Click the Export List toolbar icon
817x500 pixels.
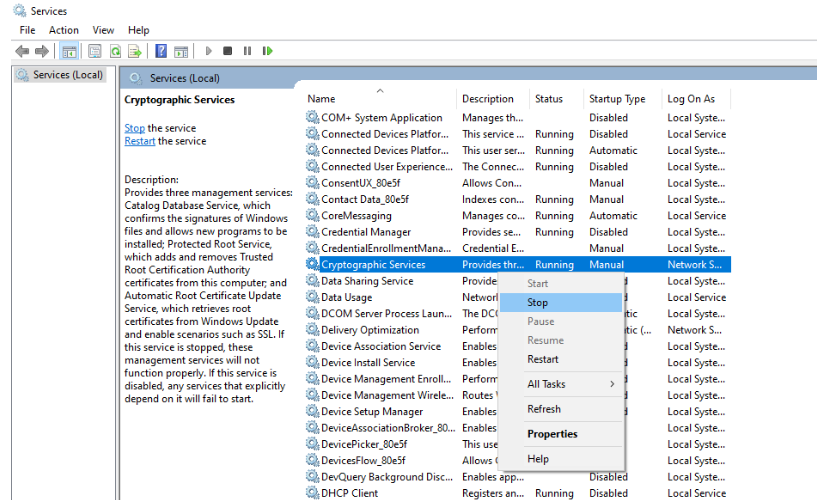[x=135, y=51]
